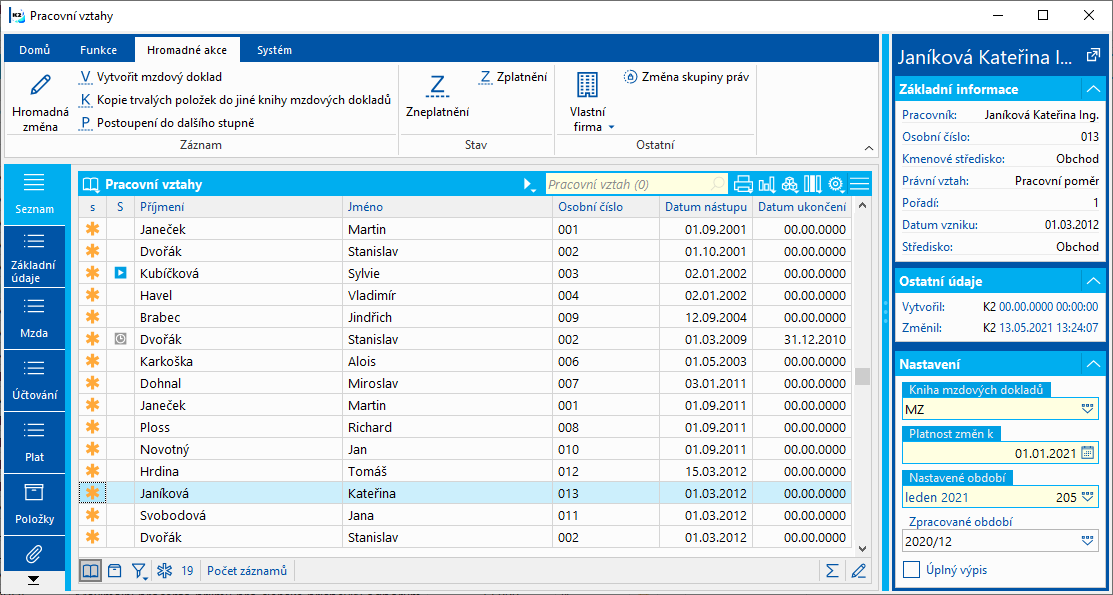Click the sum sigma icon at bottom

coord(832,571)
